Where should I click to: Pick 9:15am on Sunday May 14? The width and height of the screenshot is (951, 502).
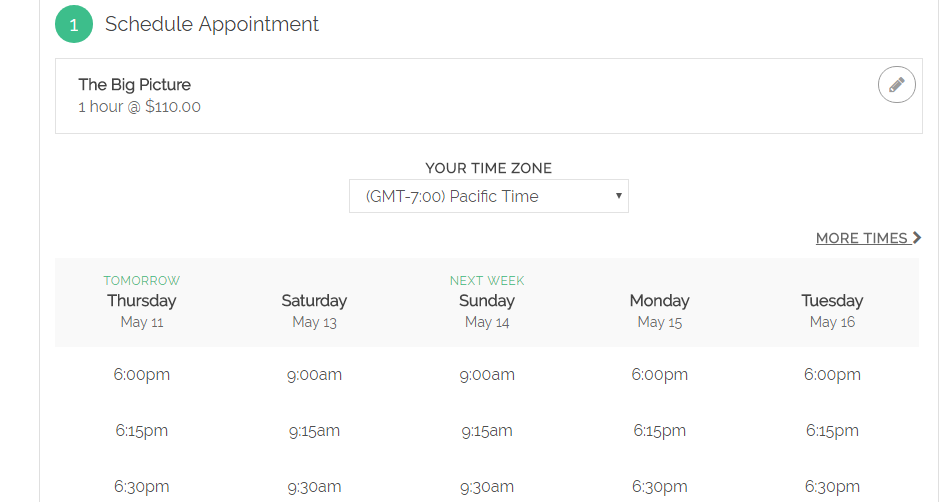487,430
